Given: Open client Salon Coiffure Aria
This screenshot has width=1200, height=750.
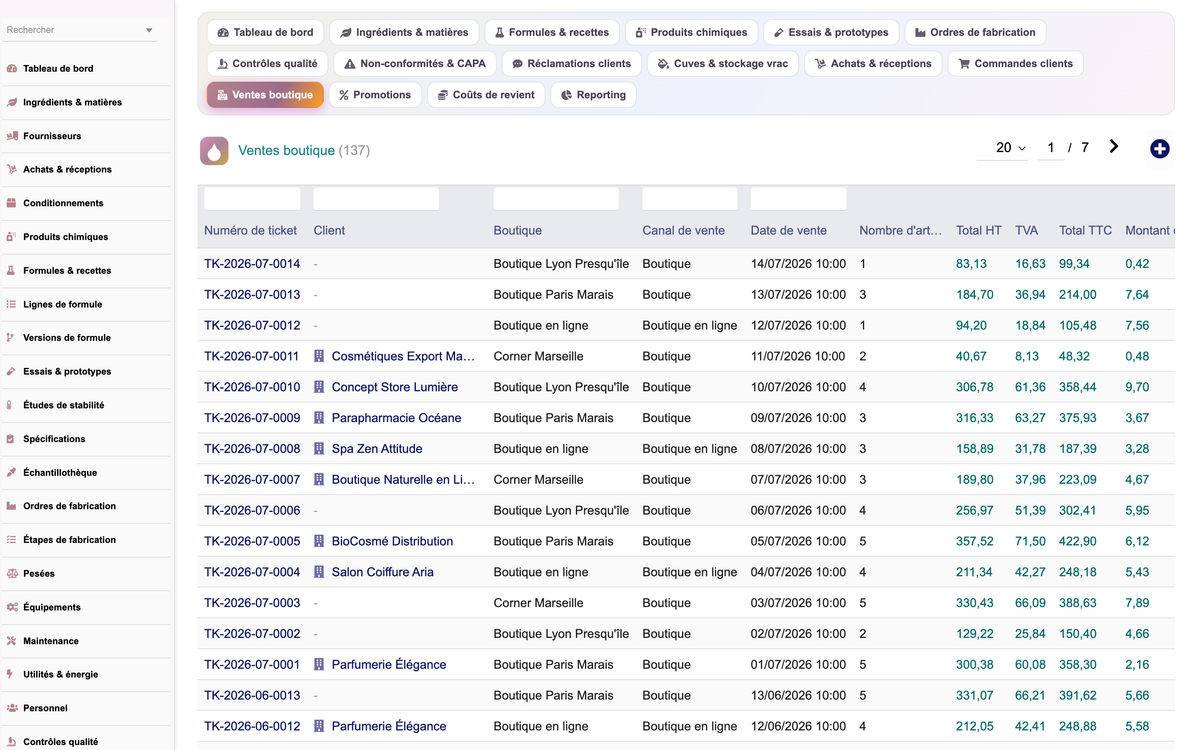Looking at the screenshot, I should (382, 572).
